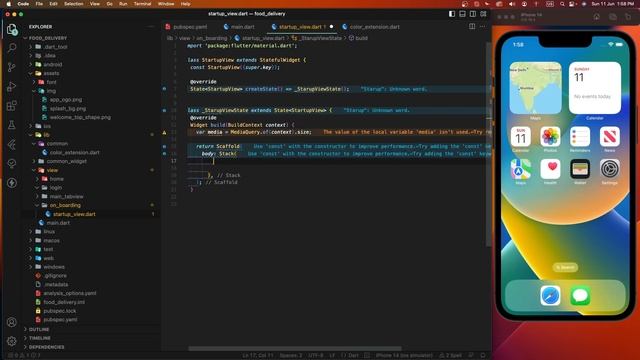Open Safari in simulator dock
This screenshot has height=360, width=640.
click(550, 296)
